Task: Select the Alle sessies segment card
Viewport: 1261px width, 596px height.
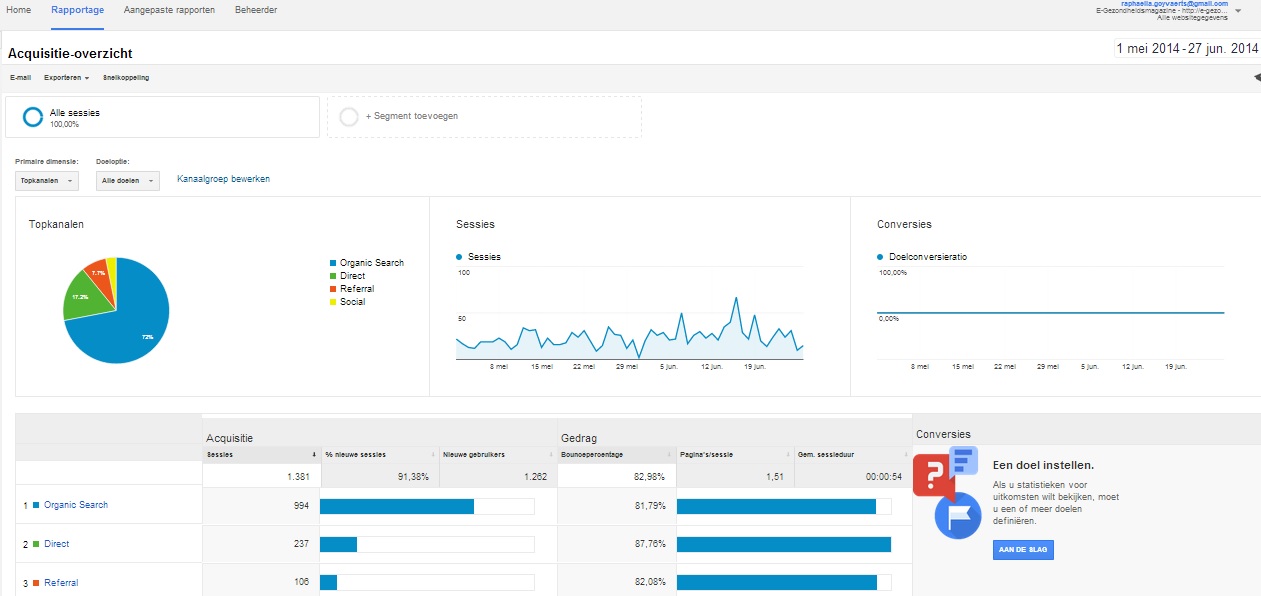Action: coord(163,117)
